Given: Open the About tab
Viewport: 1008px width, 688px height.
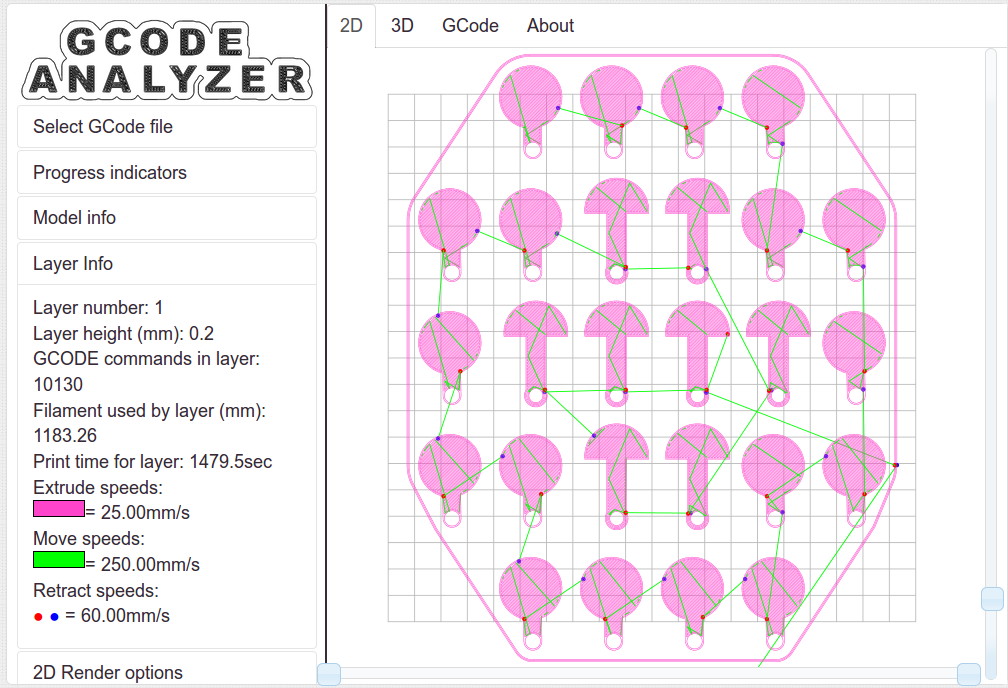Looking at the screenshot, I should pyautogui.click(x=550, y=26).
